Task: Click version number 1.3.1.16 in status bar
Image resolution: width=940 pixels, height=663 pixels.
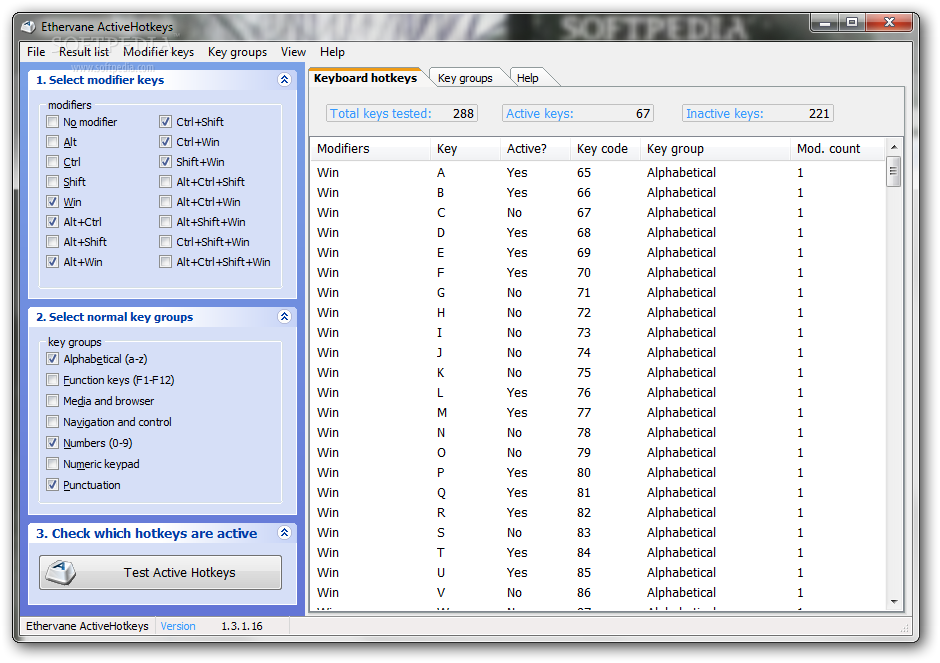Action: coord(242,626)
